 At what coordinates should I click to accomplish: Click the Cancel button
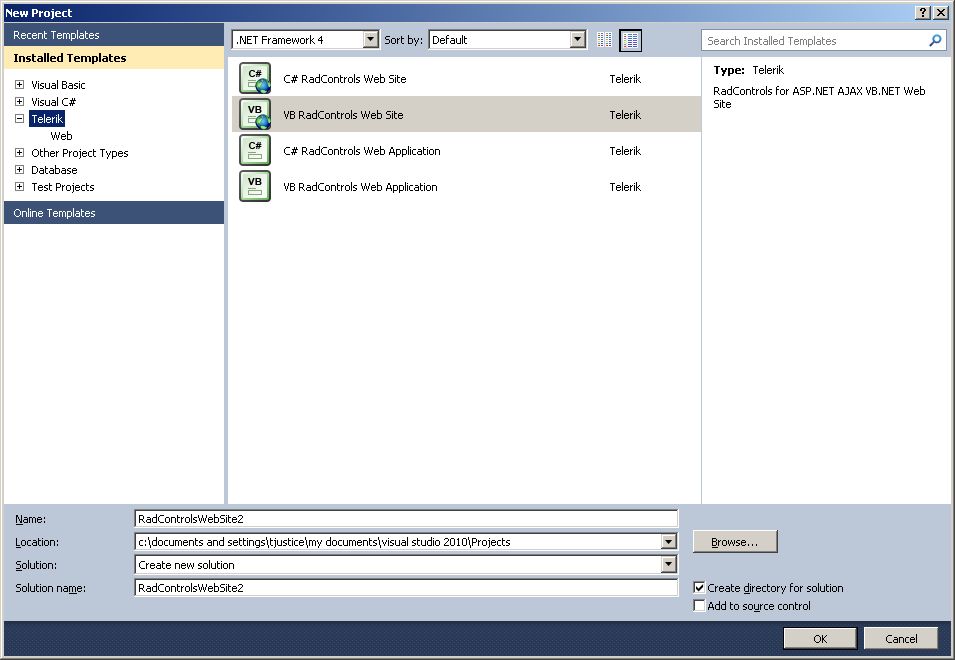click(901, 639)
